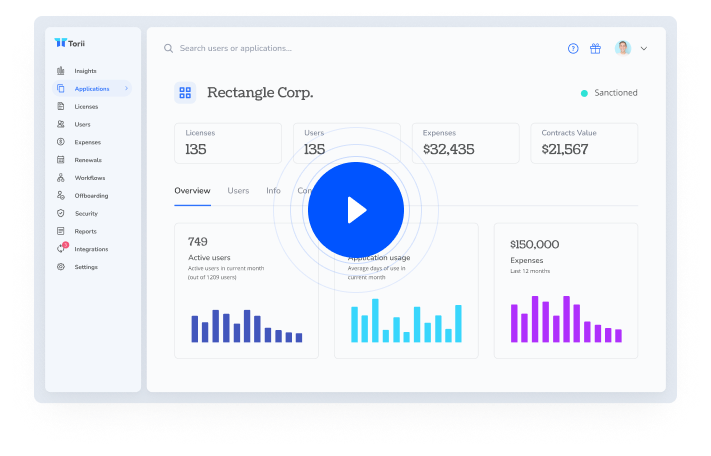Click the Expenses $32,435 stat card
The image size is (711, 456).
click(x=466, y=143)
